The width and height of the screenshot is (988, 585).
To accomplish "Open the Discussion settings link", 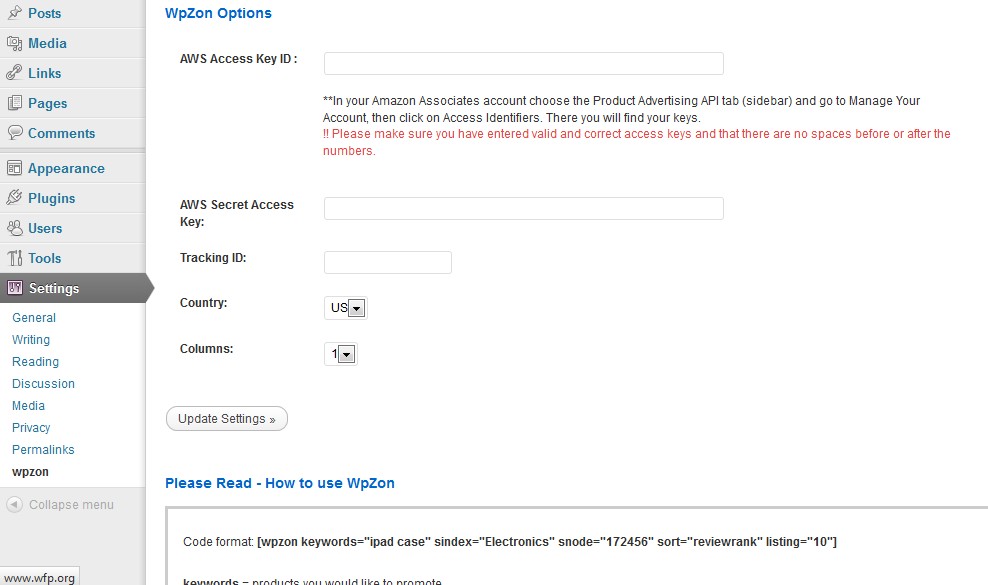I will (43, 383).
